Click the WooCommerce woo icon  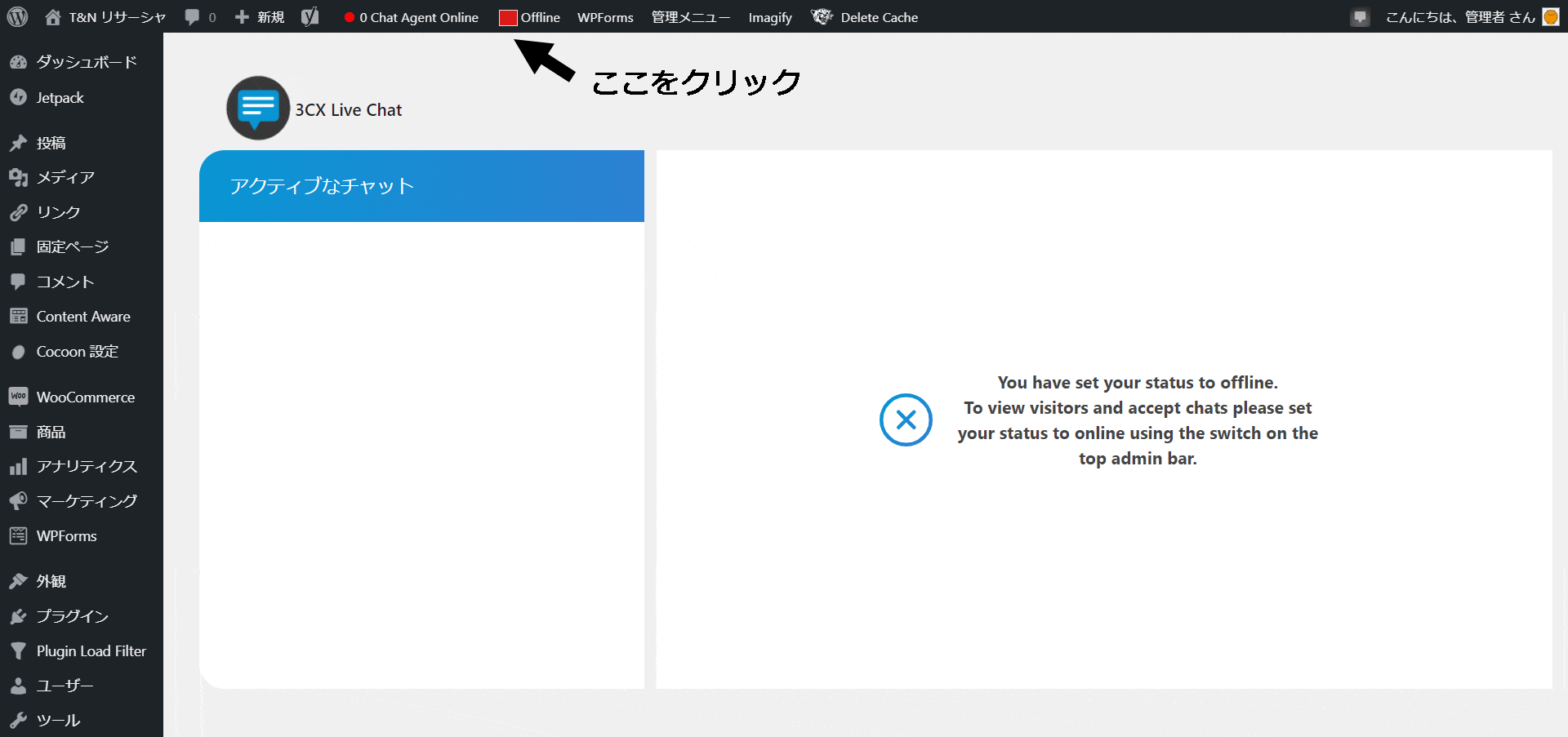tap(18, 397)
